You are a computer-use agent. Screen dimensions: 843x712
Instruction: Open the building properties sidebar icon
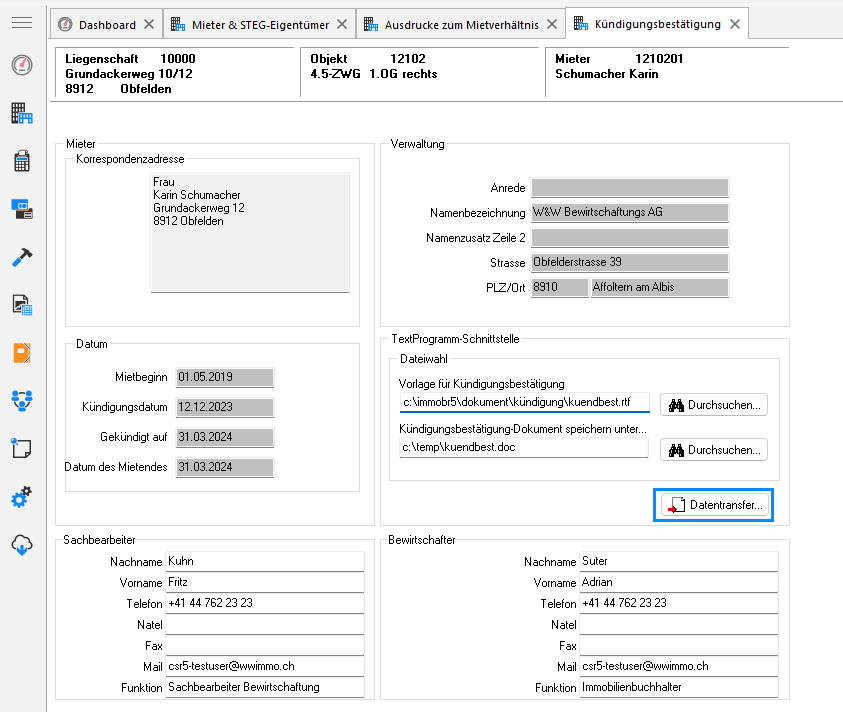tap(22, 113)
